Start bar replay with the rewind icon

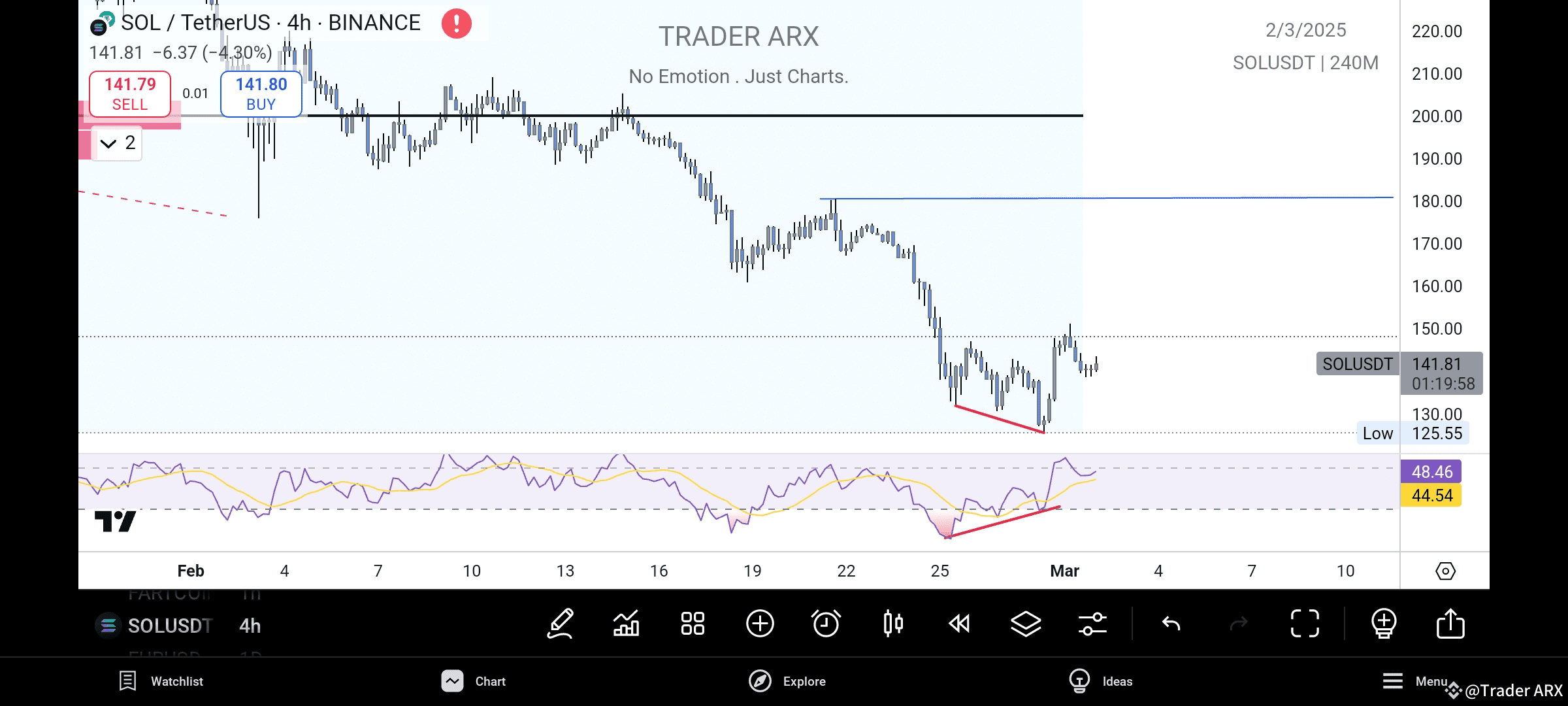[x=959, y=624]
